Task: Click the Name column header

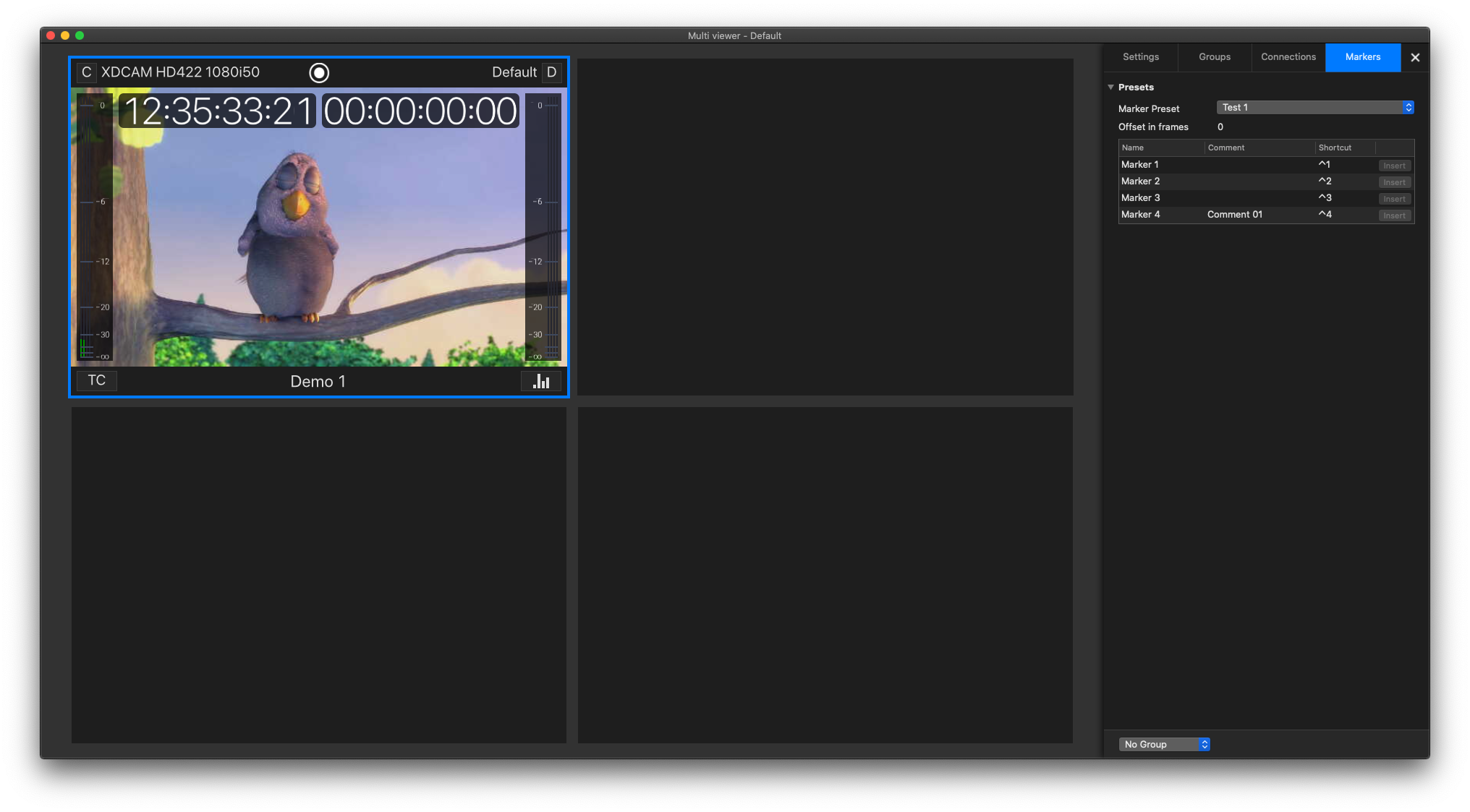Action: pos(1161,148)
